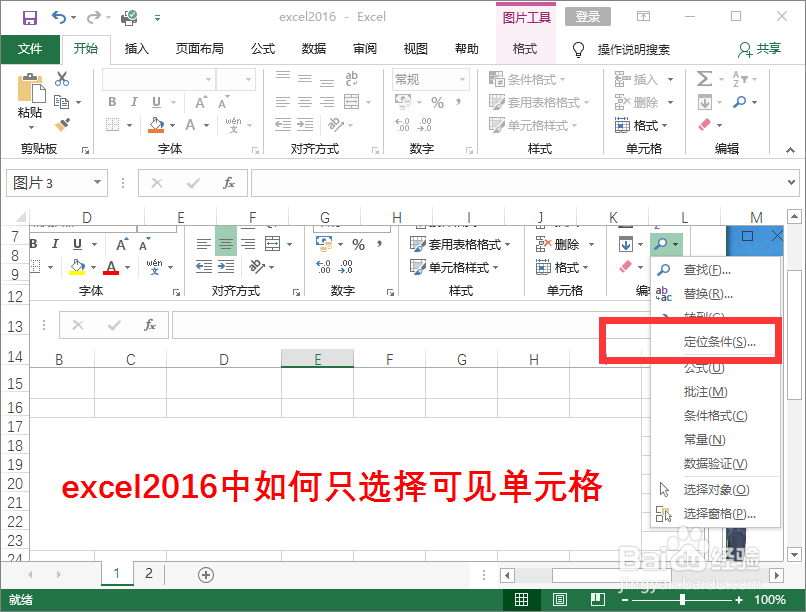Switch to sheet tab 2
806x612 pixels.
coord(149,573)
